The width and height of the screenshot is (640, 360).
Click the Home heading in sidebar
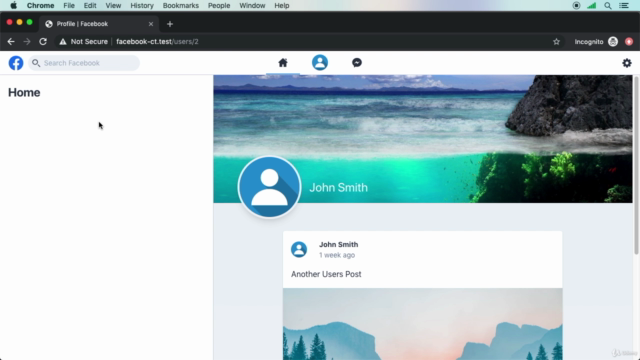pyautogui.click(x=24, y=93)
